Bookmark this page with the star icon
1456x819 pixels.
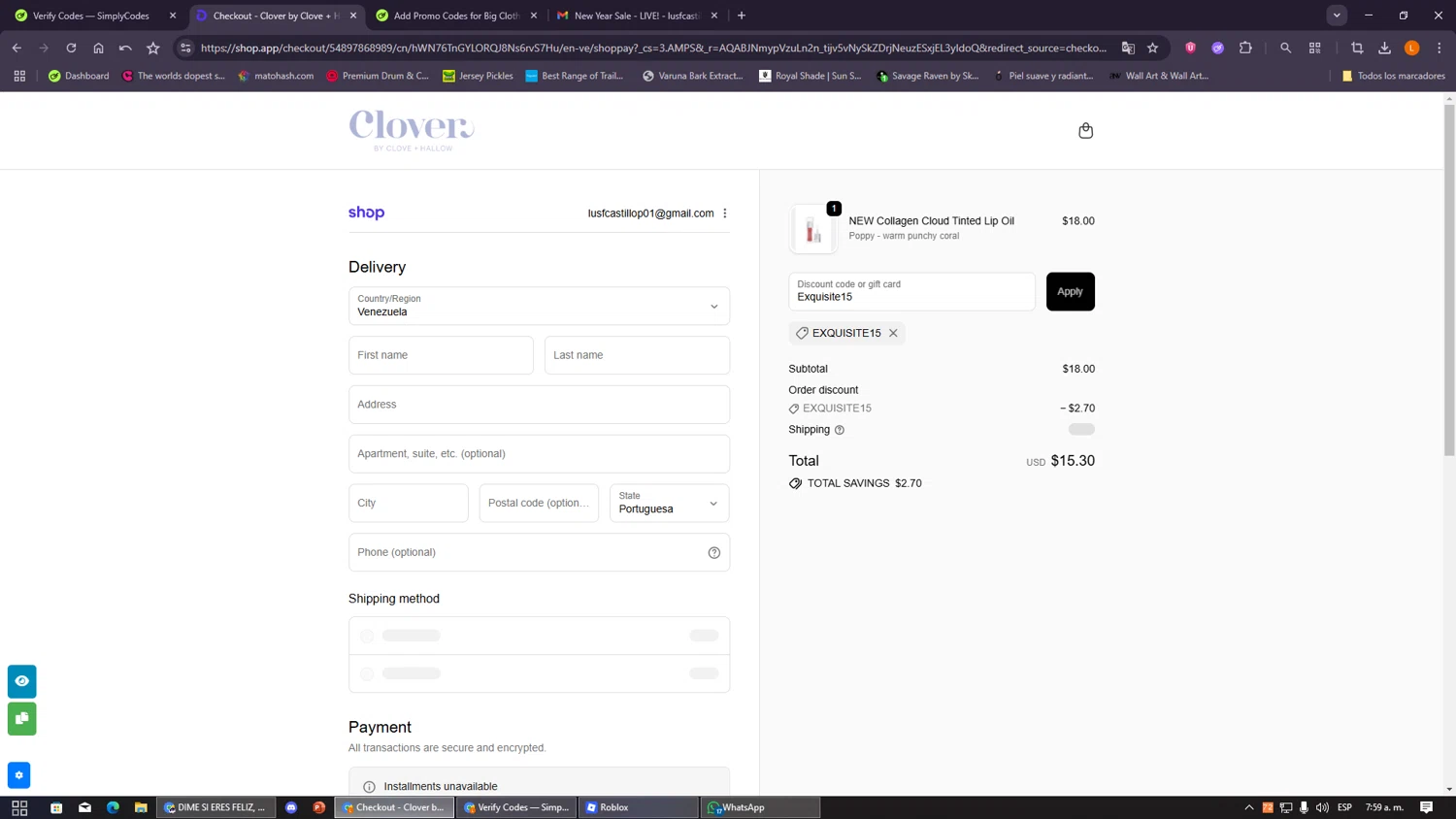(1152, 48)
